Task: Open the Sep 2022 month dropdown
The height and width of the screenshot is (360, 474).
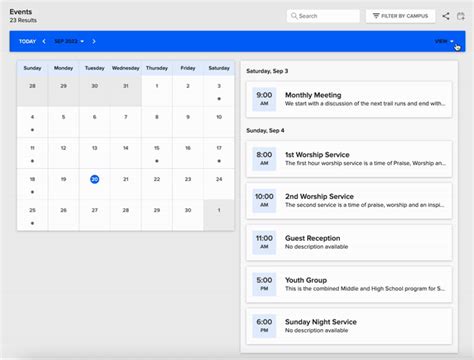Action: 69,41
